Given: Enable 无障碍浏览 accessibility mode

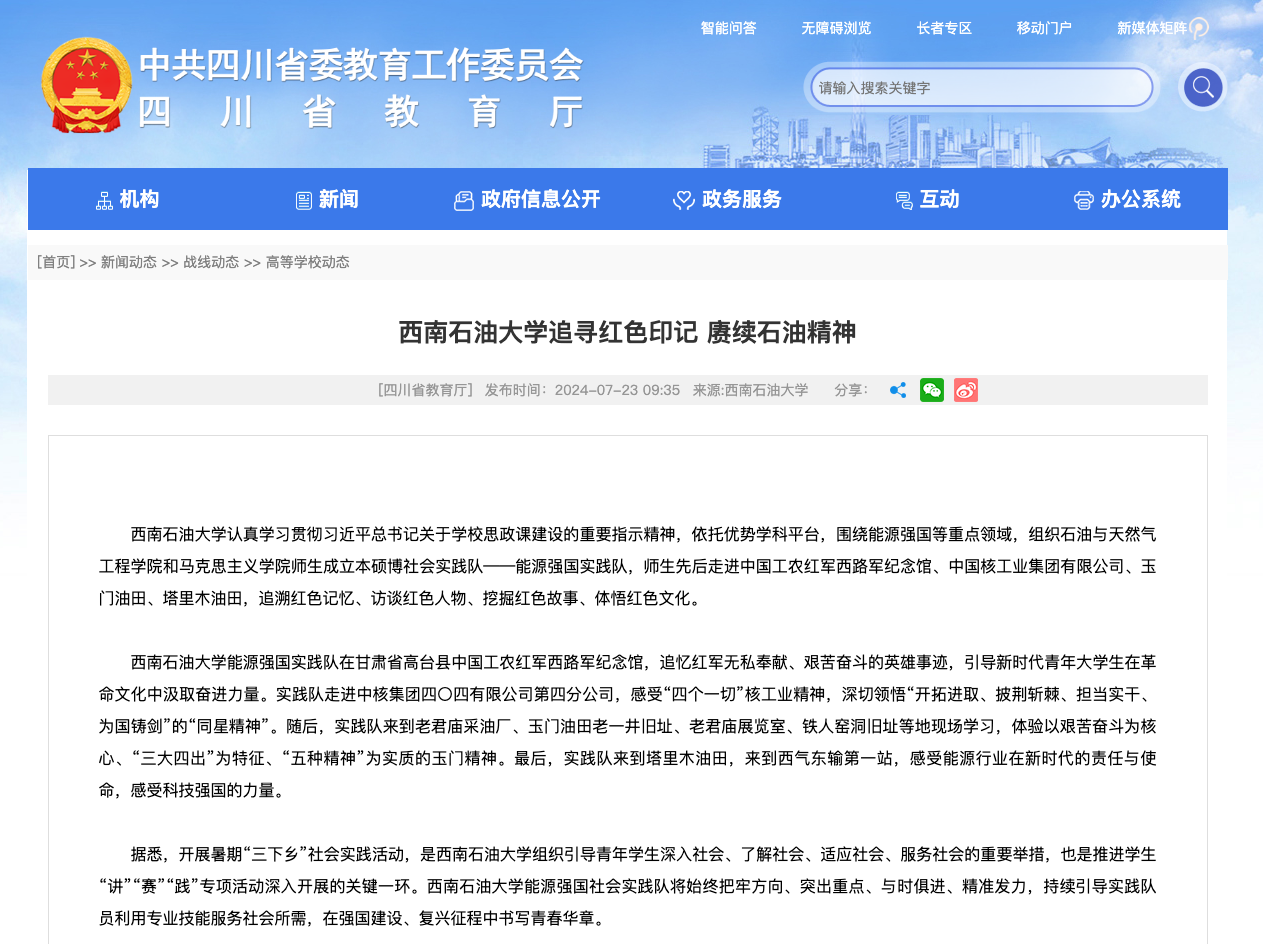Looking at the screenshot, I should click(836, 28).
